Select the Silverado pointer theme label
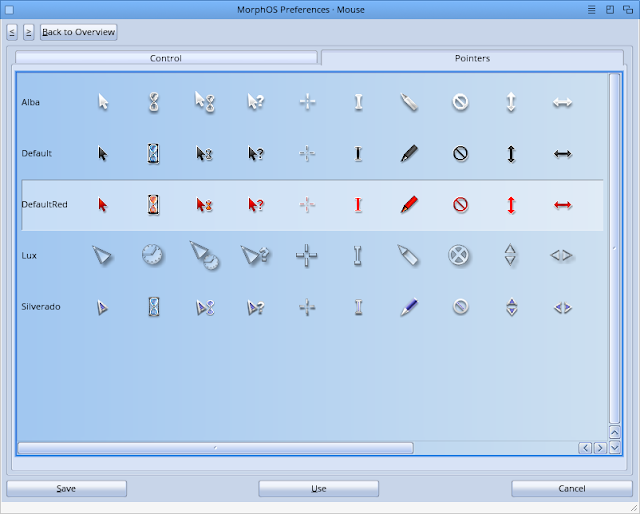Image resolution: width=640 pixels, height=514 pixels. [x=41, y=307]
